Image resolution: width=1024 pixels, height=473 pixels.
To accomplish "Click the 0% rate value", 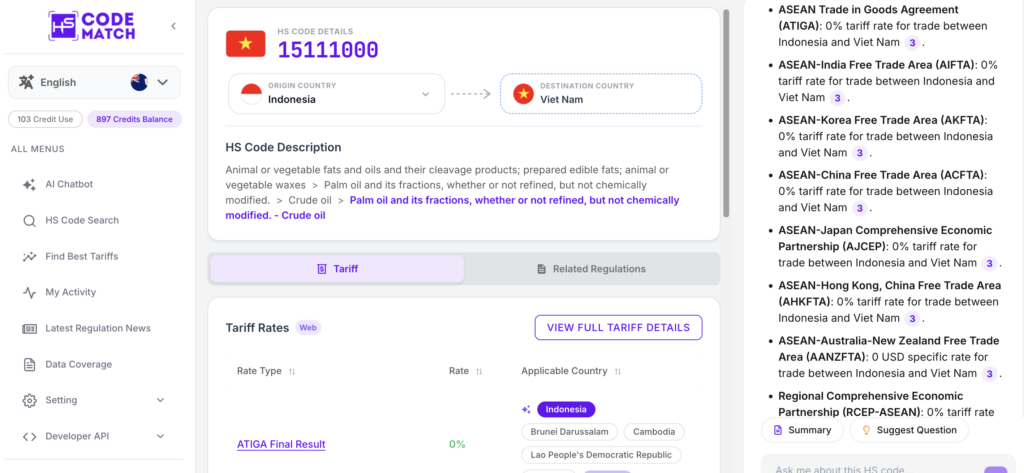I will tap(457, 444).
